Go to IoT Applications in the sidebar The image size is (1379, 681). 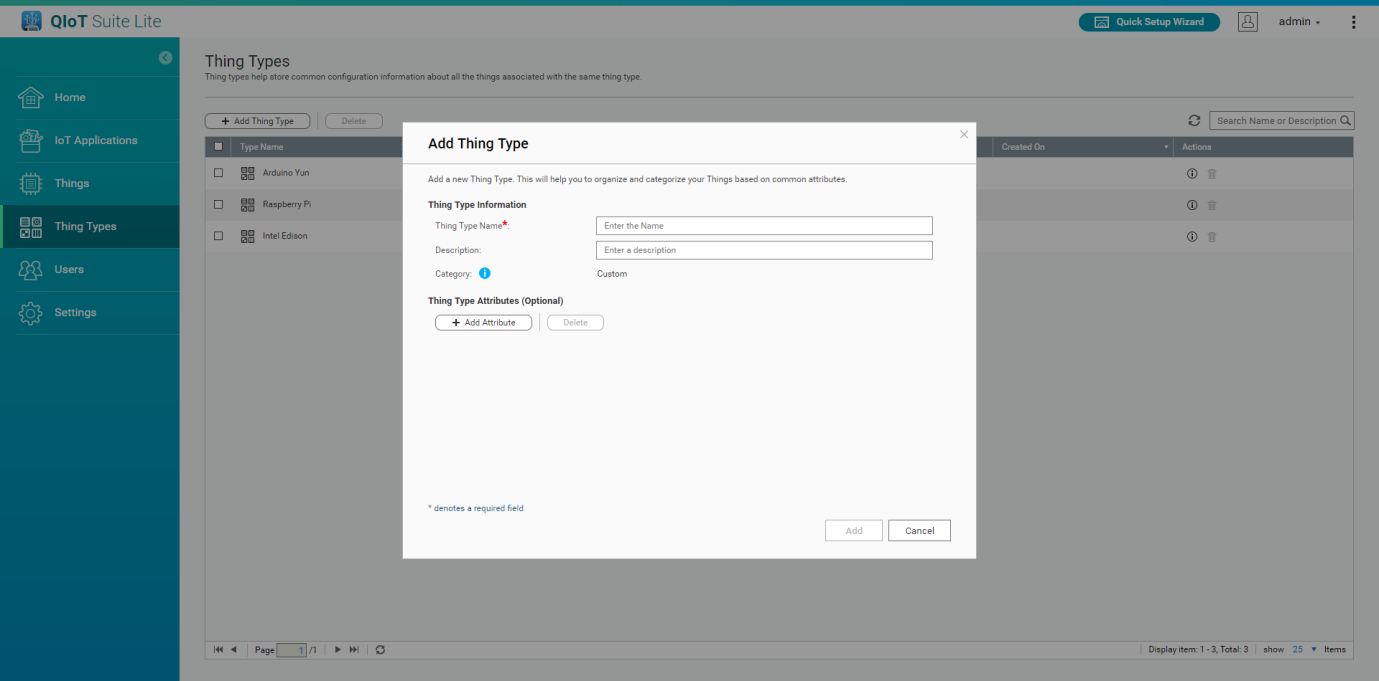click(x=95, y=141)
